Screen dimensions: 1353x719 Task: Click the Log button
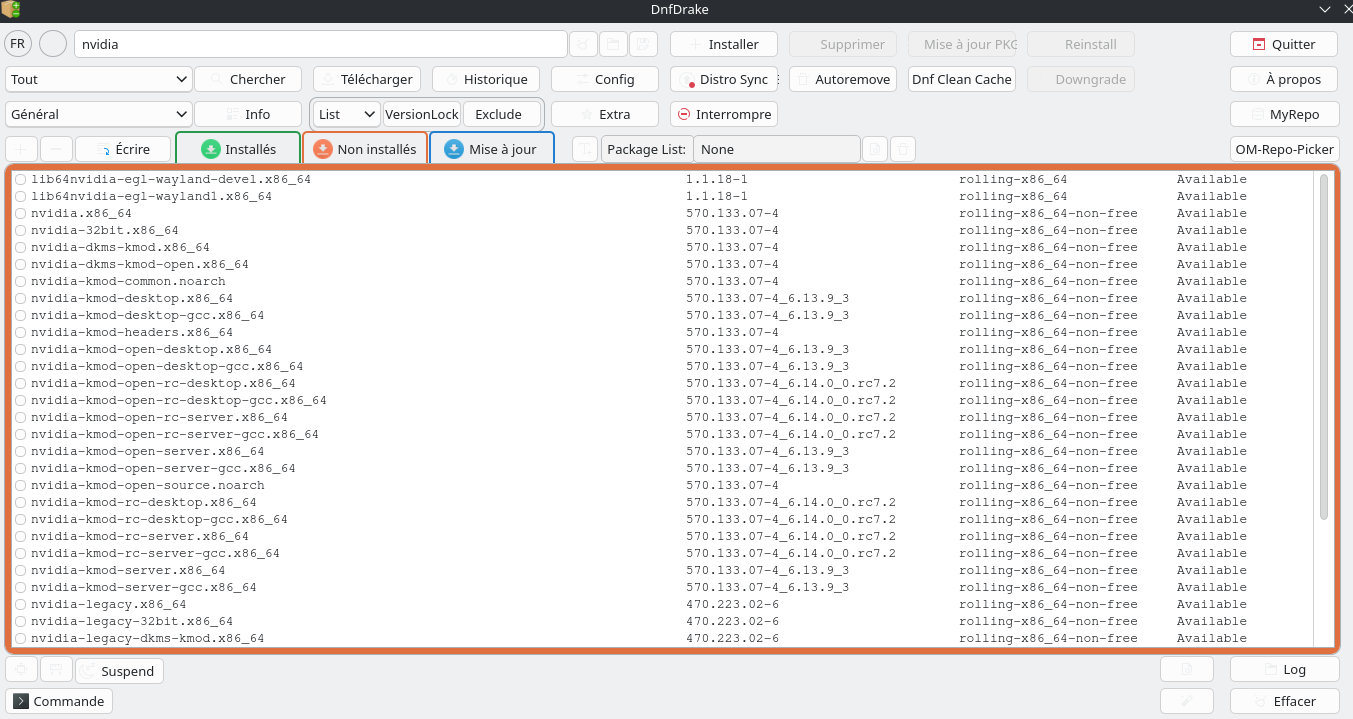pyautogui.click(x=1285, y=670)
